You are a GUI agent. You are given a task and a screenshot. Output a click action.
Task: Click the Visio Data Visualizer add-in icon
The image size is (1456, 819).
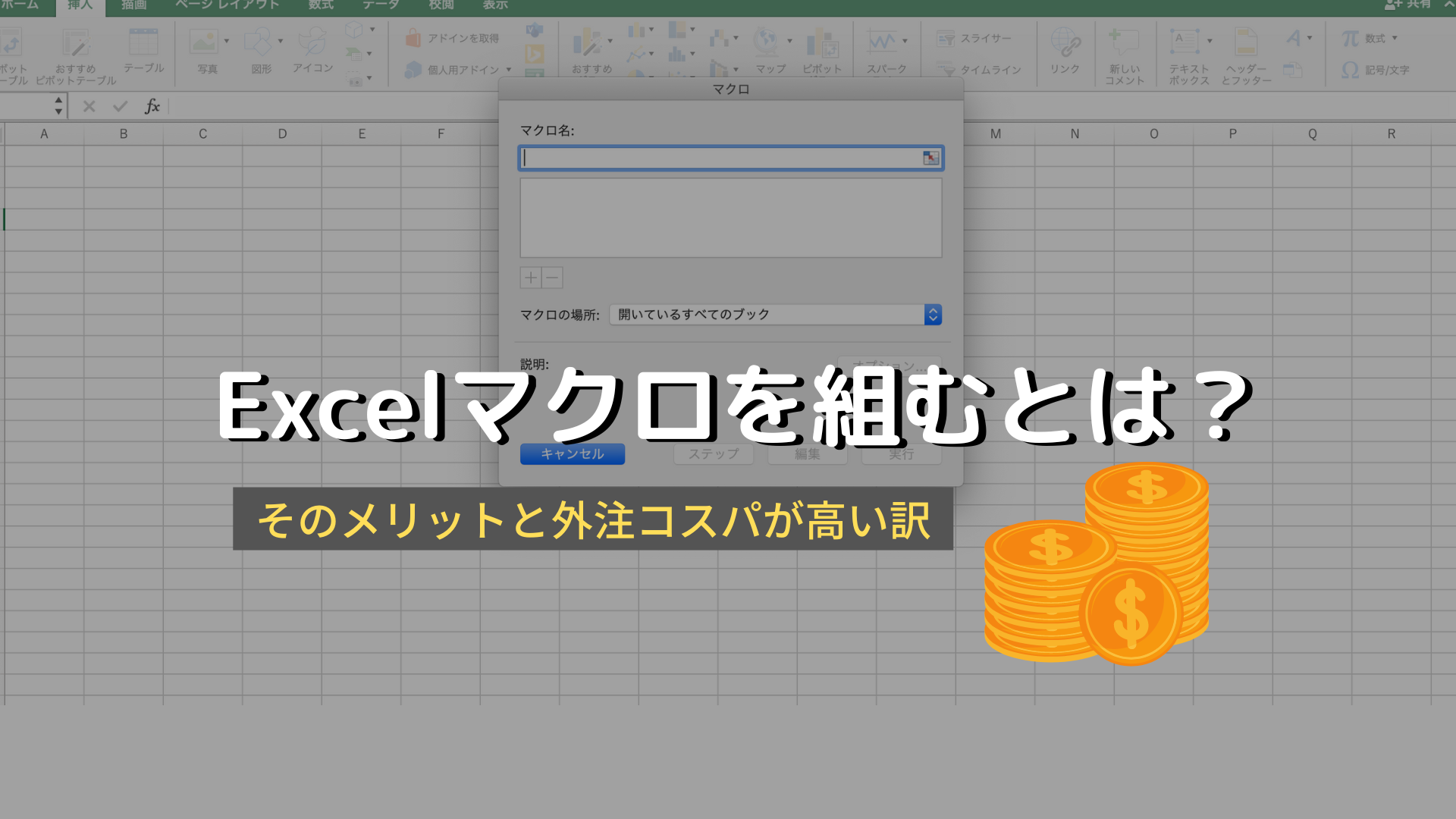click(x=535, y=30)
